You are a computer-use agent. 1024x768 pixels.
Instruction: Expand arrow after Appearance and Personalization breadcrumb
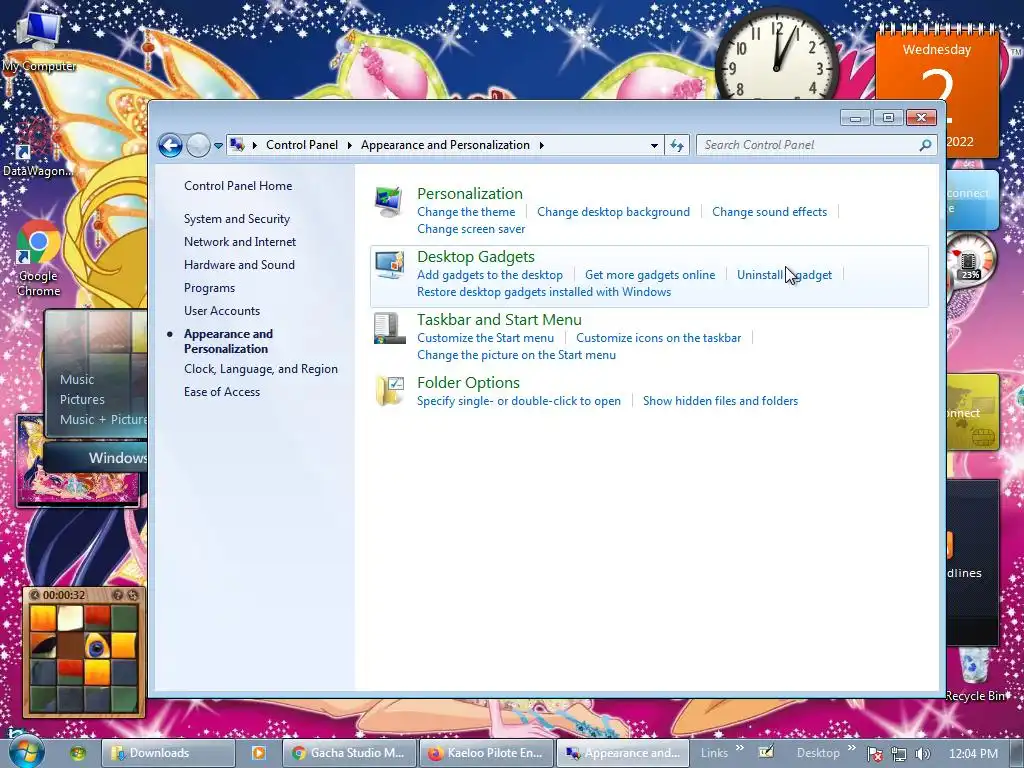point(541,145)
